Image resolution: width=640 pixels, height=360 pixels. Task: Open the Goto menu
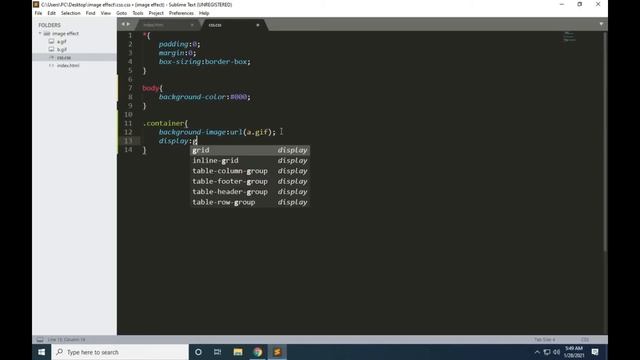click(x=122, y=13)
